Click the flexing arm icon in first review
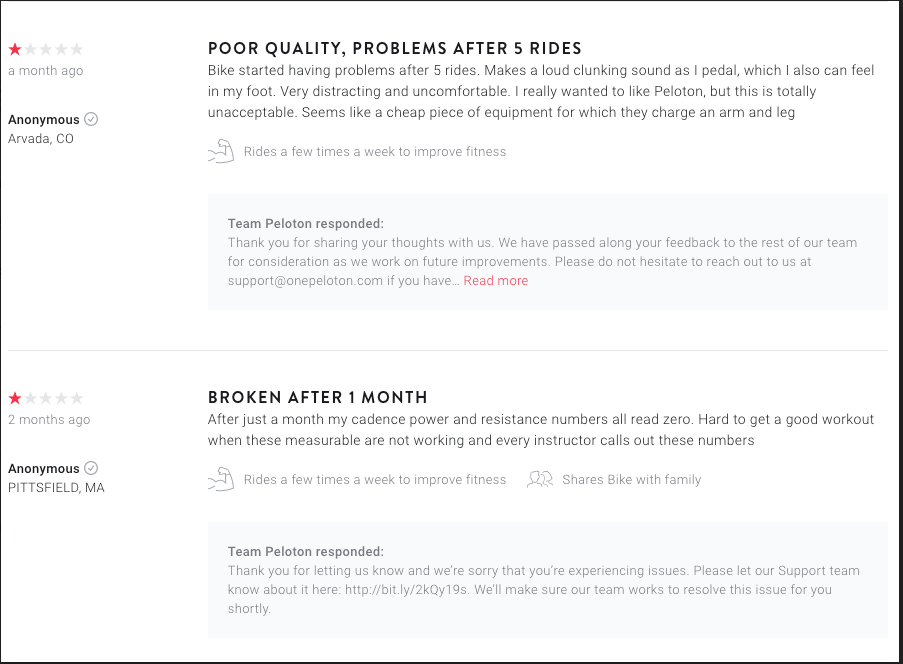The width and height of the screenshot is (903, 664). click(x=221, y=151)
